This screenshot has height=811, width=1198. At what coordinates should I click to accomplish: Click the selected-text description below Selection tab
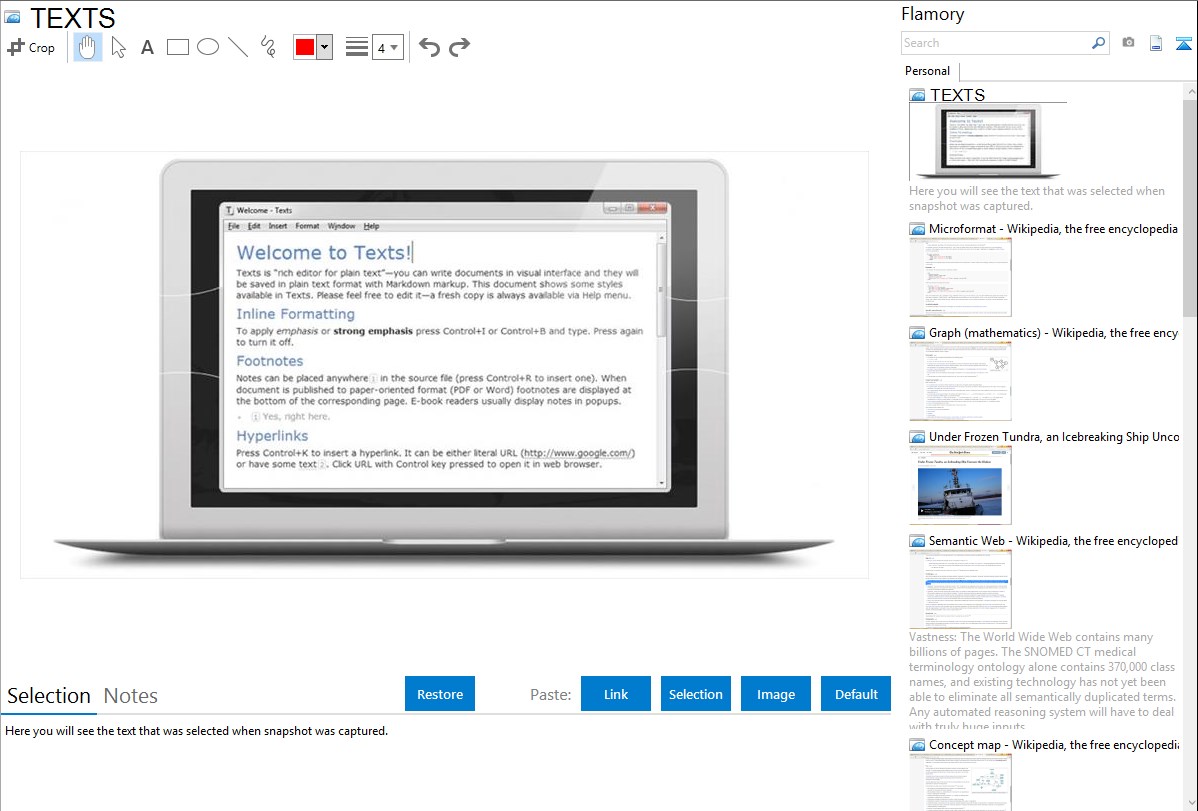(x=196, y=731)
